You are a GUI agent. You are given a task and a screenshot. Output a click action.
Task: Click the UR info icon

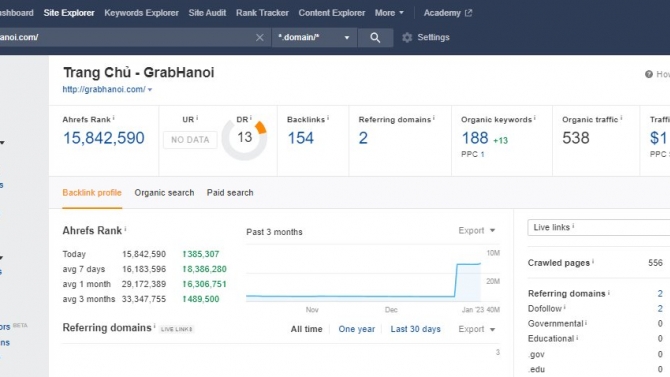tap(197, 118)
